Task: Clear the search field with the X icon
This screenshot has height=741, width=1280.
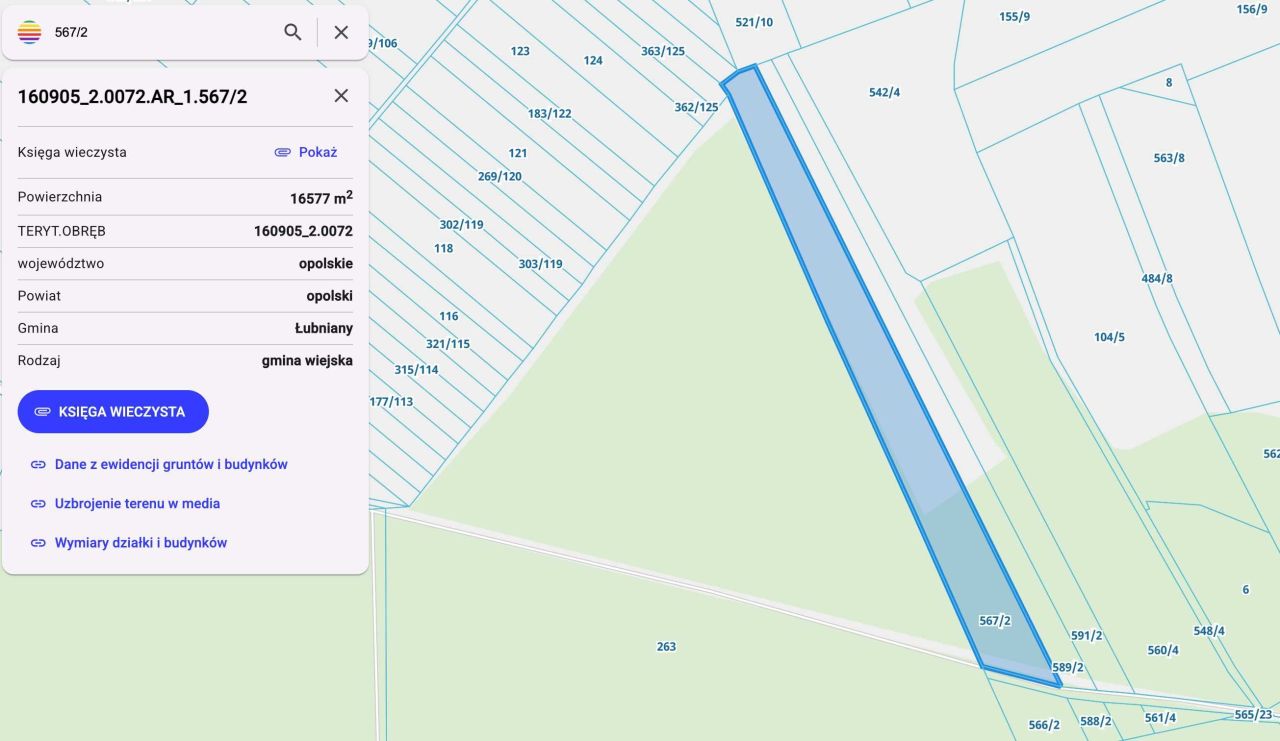Action: pyautogui.click(x=341, y=32)
